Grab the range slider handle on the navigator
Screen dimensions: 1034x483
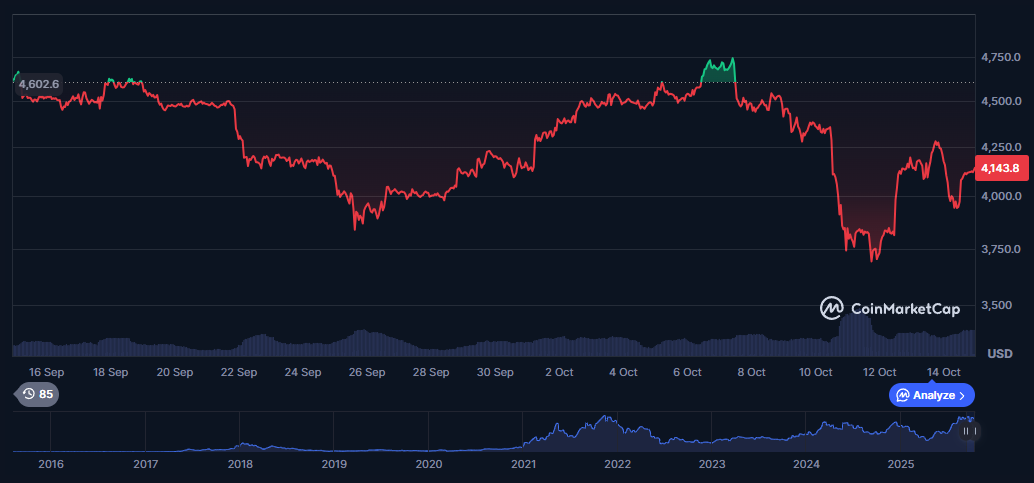[x=968, y=431]
